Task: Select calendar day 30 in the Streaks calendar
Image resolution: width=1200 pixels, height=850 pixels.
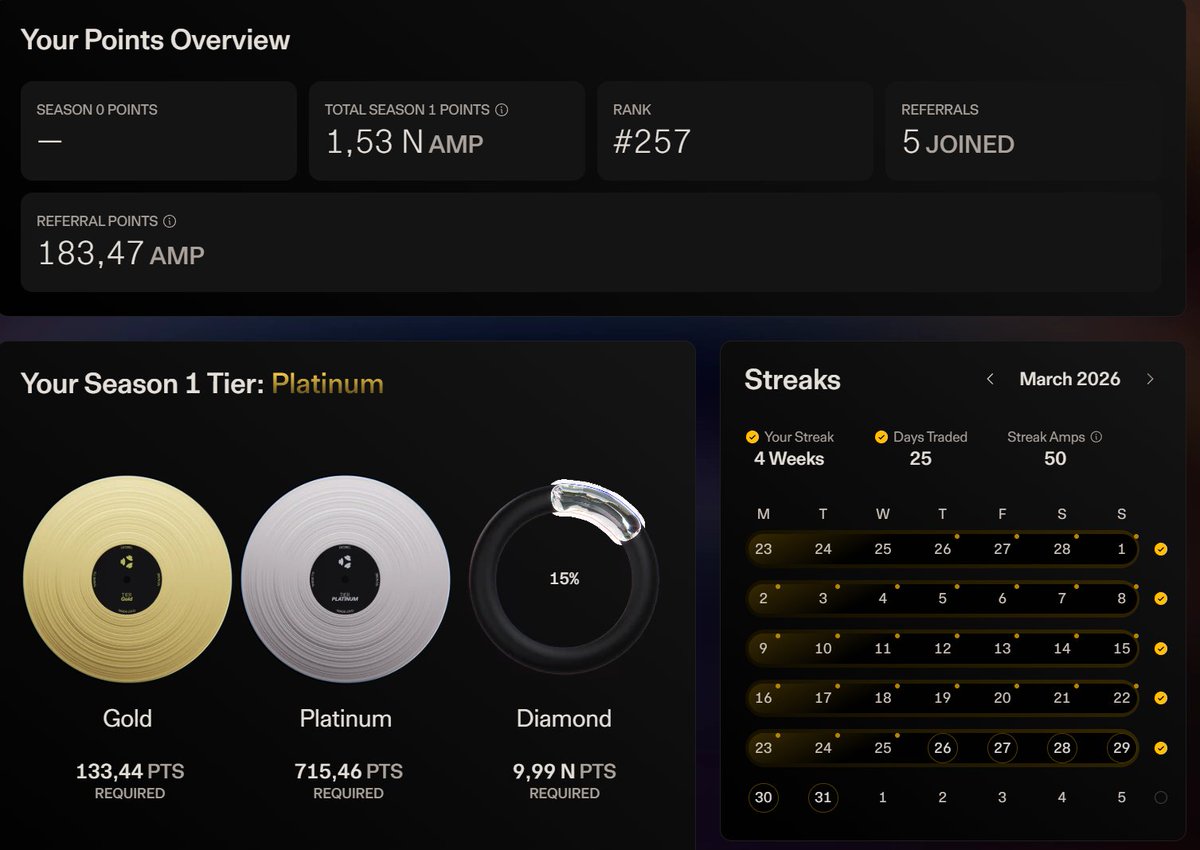Action: (x=764, y=798)
